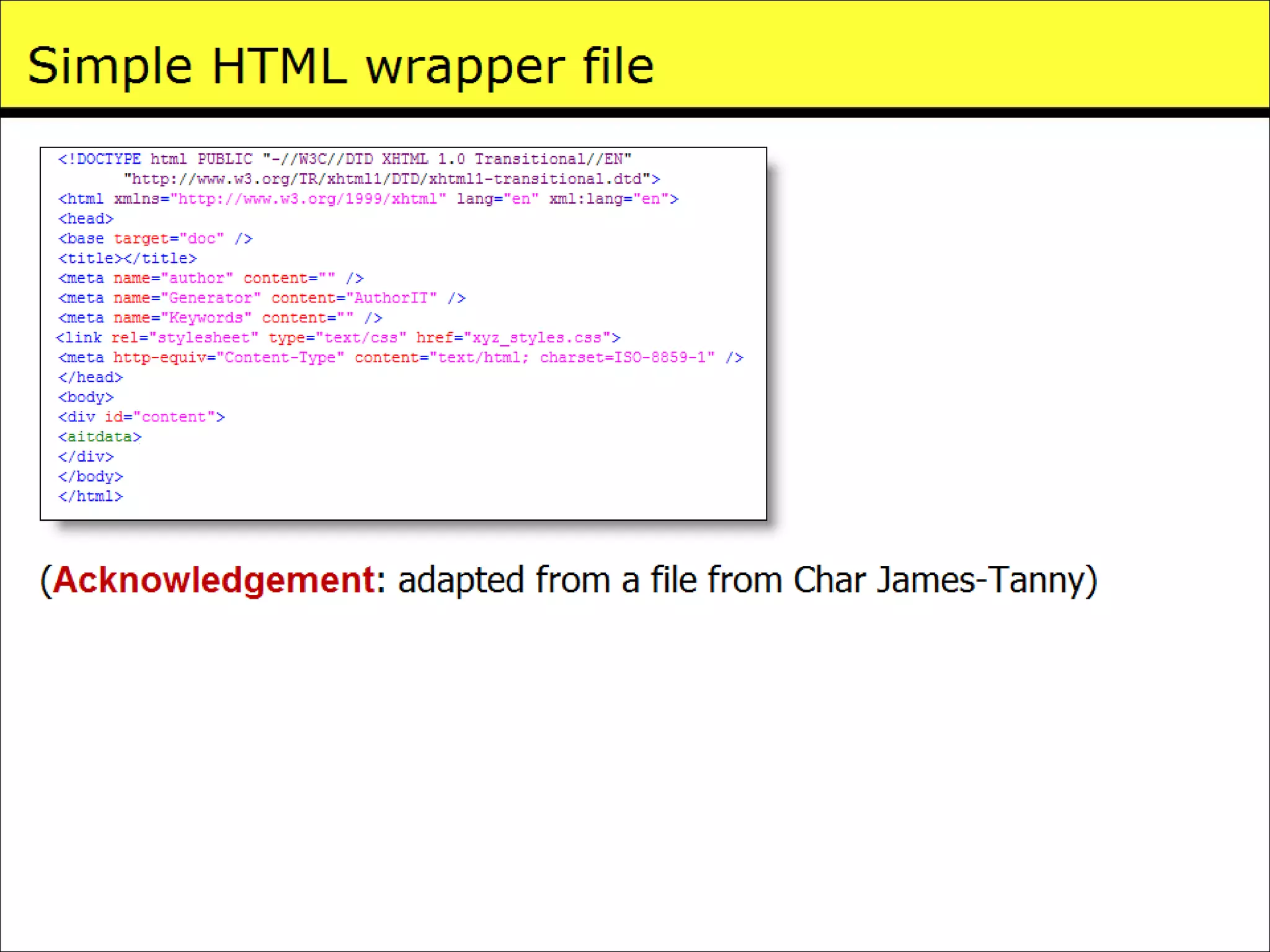This screenshot has width=1270, height=952.
Task: Click the xyz_styles.css href value
Action: click(537, 338)
